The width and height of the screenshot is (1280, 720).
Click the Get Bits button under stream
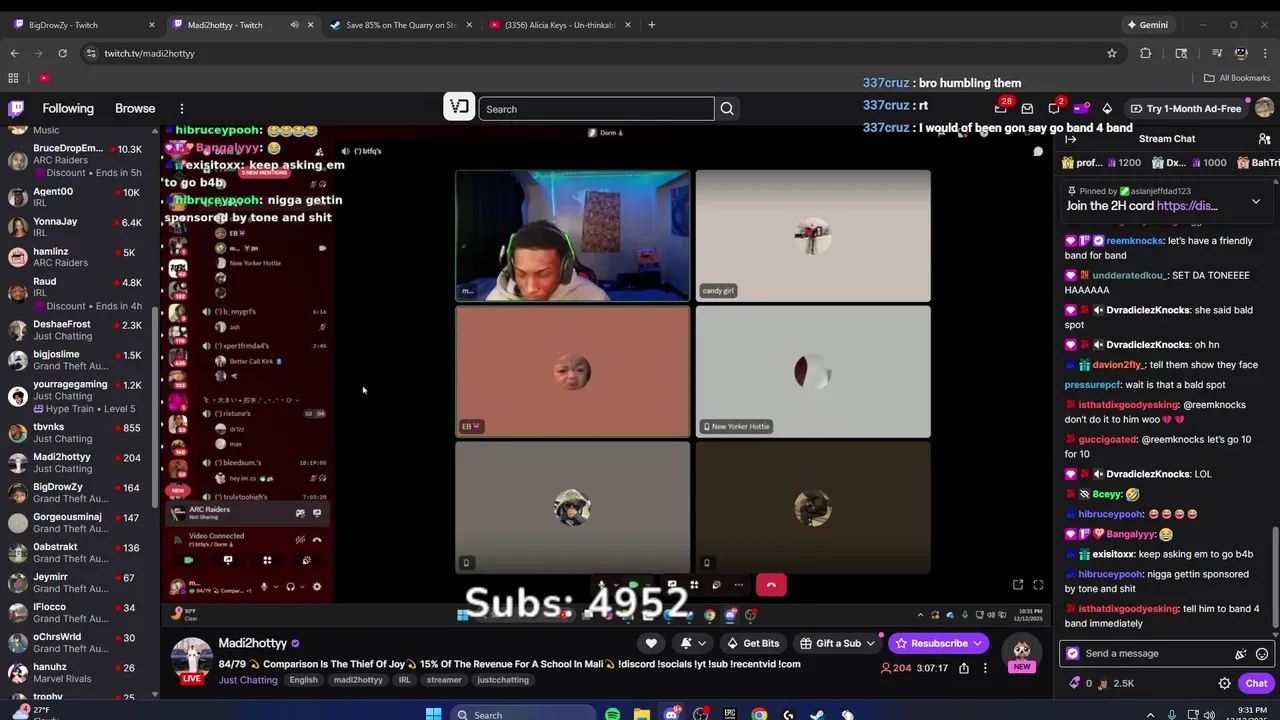(x=752, y=643)
